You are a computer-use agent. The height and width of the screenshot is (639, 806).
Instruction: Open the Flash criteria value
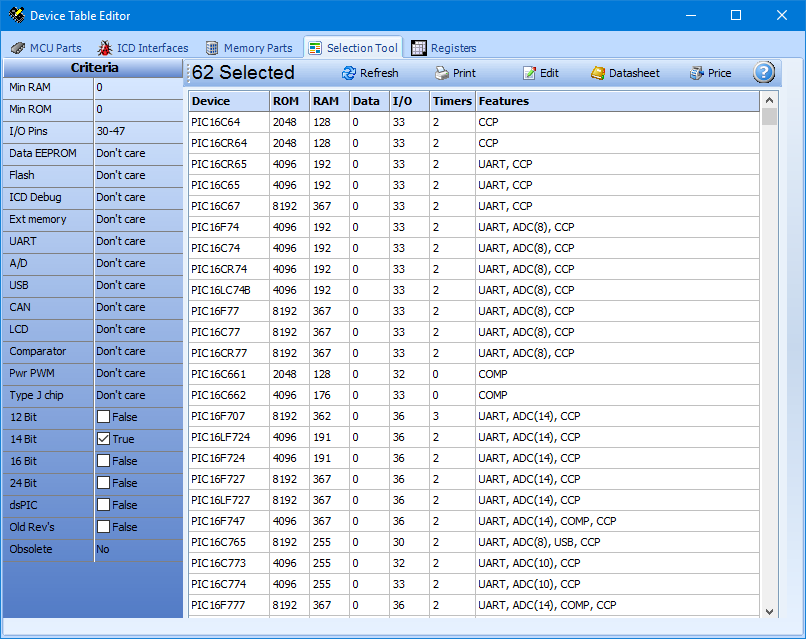pos(139,175)
